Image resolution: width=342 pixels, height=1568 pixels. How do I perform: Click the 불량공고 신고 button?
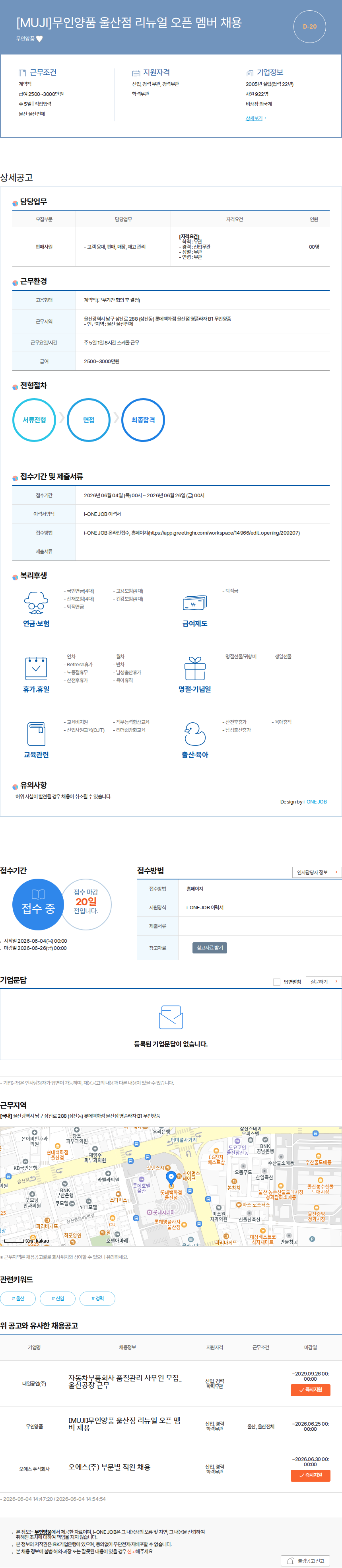click(305, 1561)
